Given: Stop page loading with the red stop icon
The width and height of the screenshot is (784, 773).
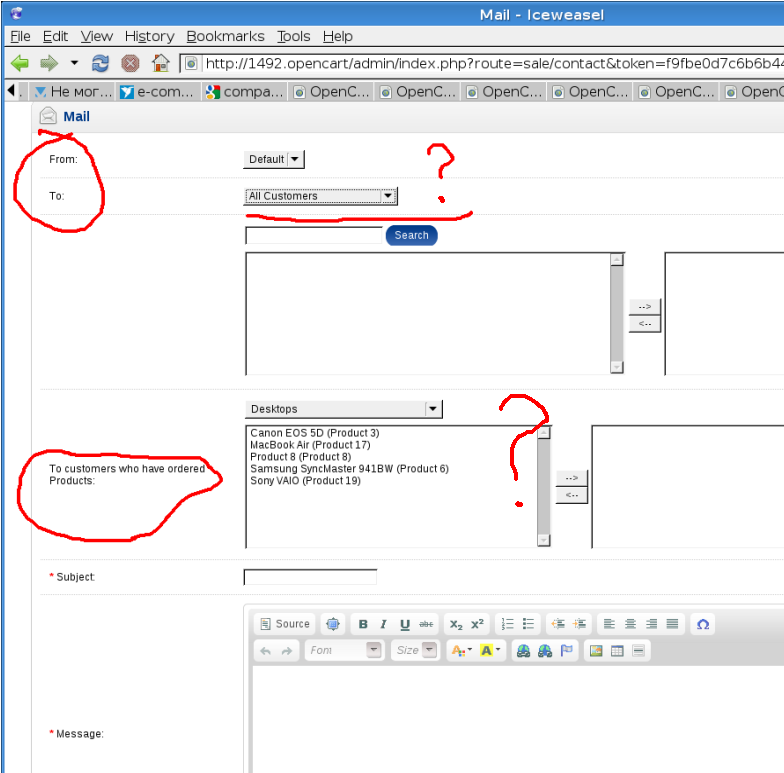Looking at the screenshot, I should (x=130, y=64).
